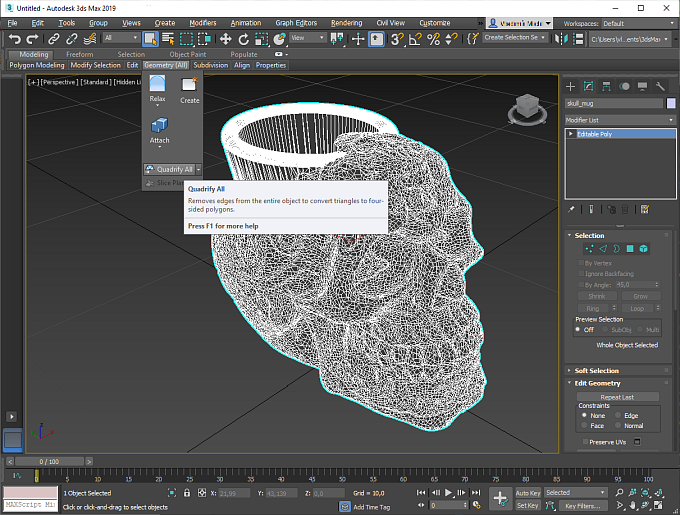The height and width of the screenshot is (515, 680).
Task: Open the Rendering menu
Action: (x=346, y=22)
